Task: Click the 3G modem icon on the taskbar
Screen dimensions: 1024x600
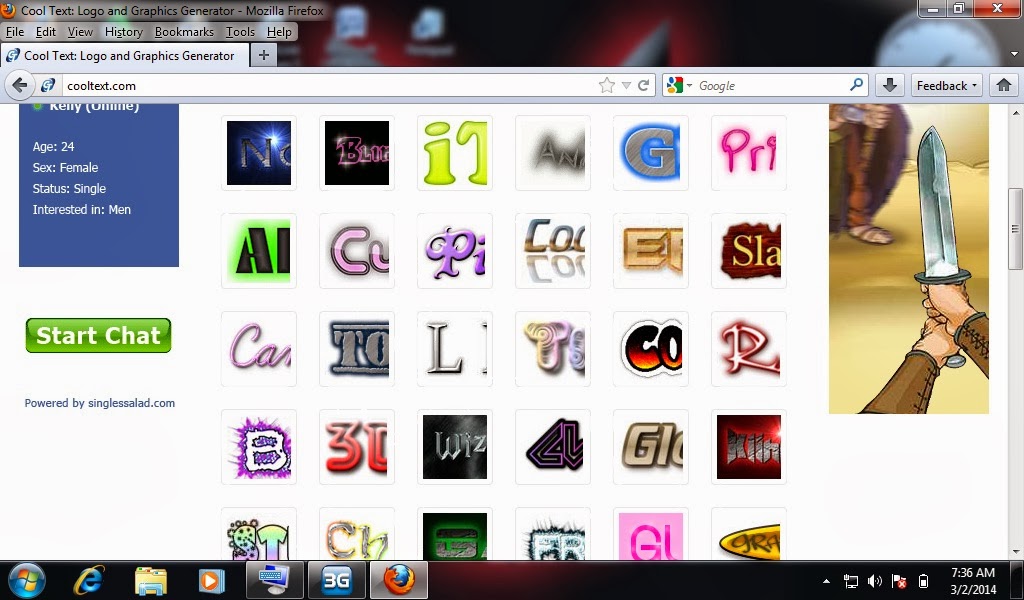Action: click(x=337, y=580)
